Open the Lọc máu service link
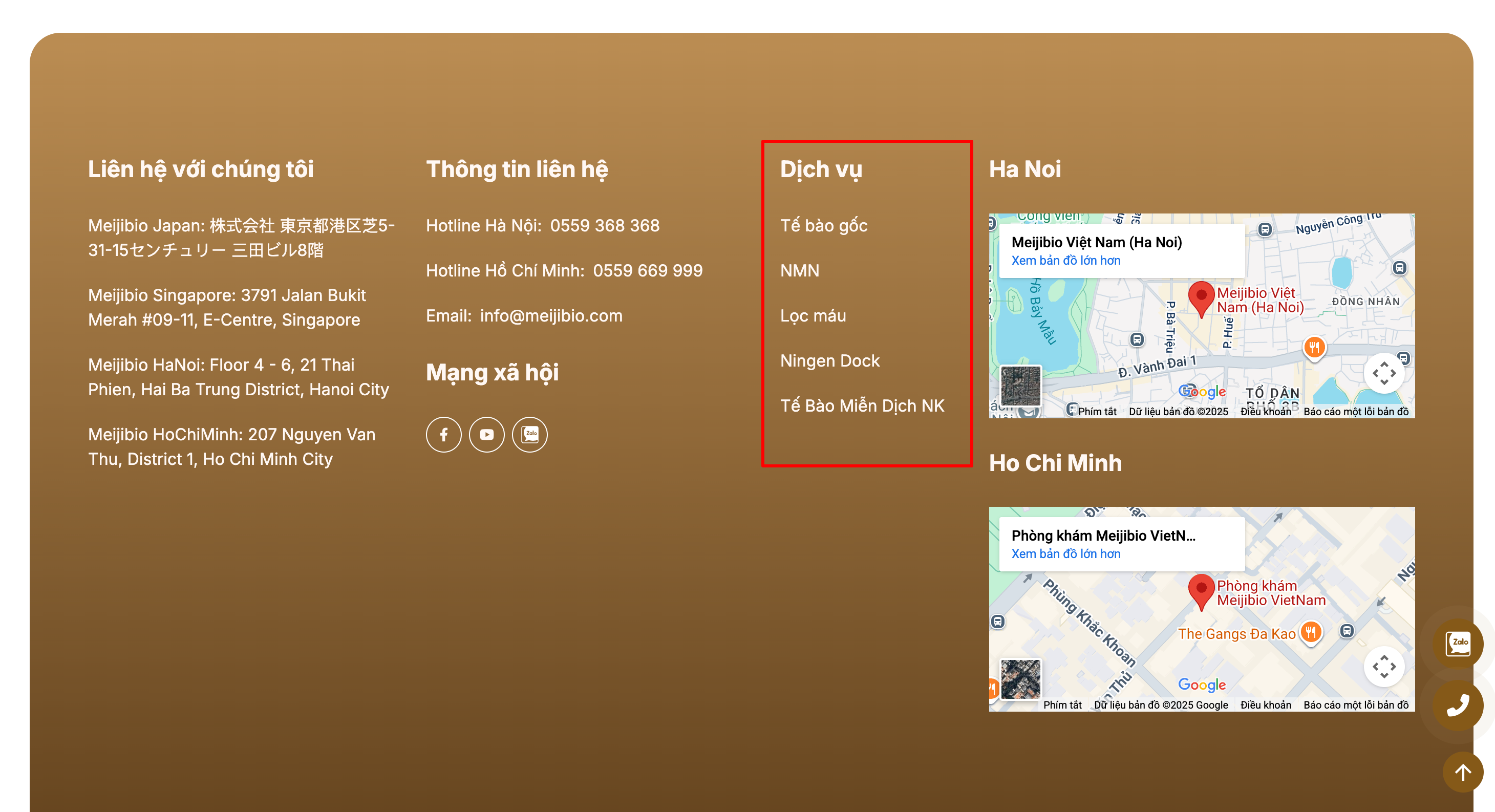Viewport: 1495px width, 812px height. pos(813,315)
